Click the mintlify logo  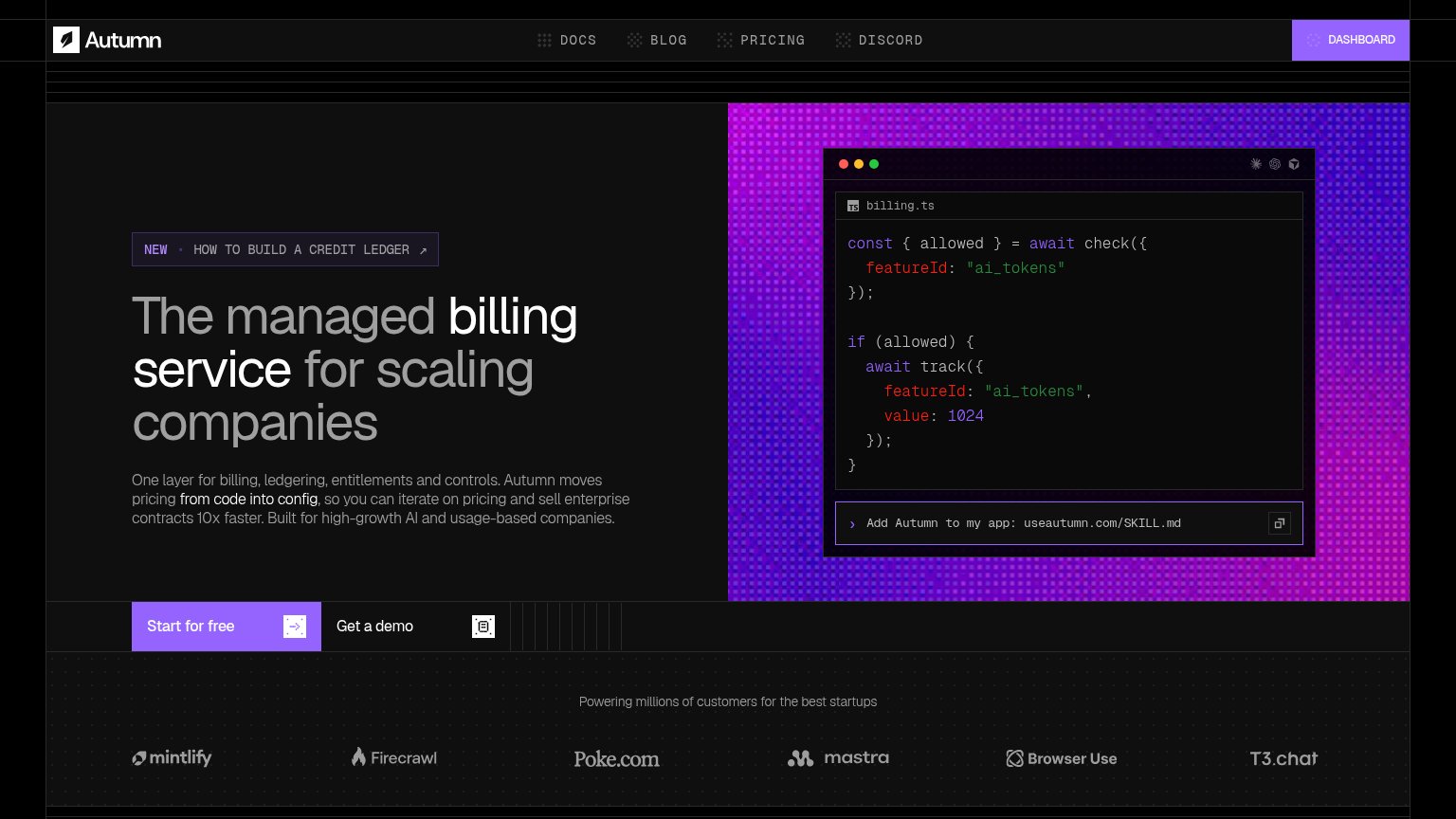172,758
